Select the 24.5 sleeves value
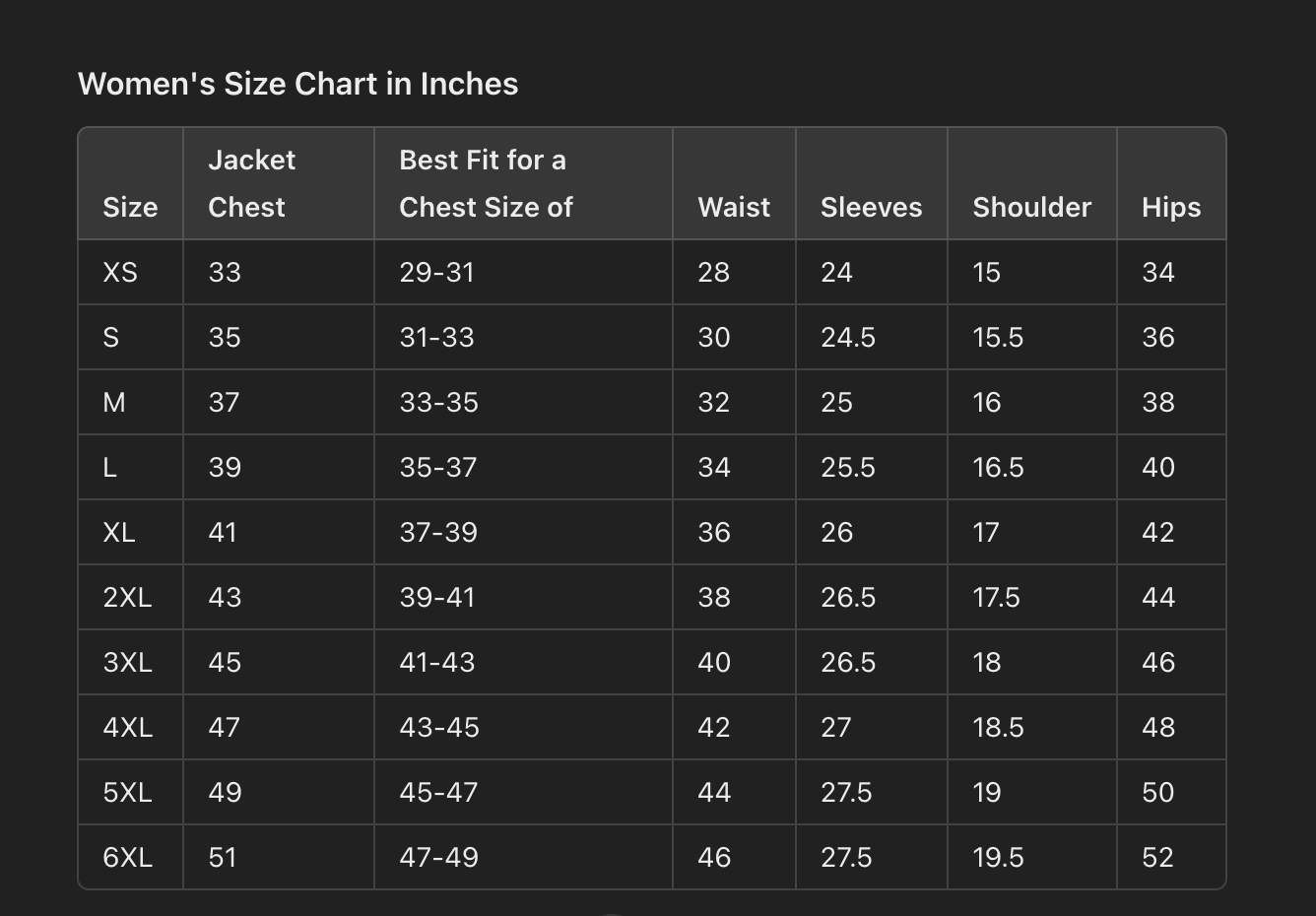 pyautogui.click(x=847, y=337)
